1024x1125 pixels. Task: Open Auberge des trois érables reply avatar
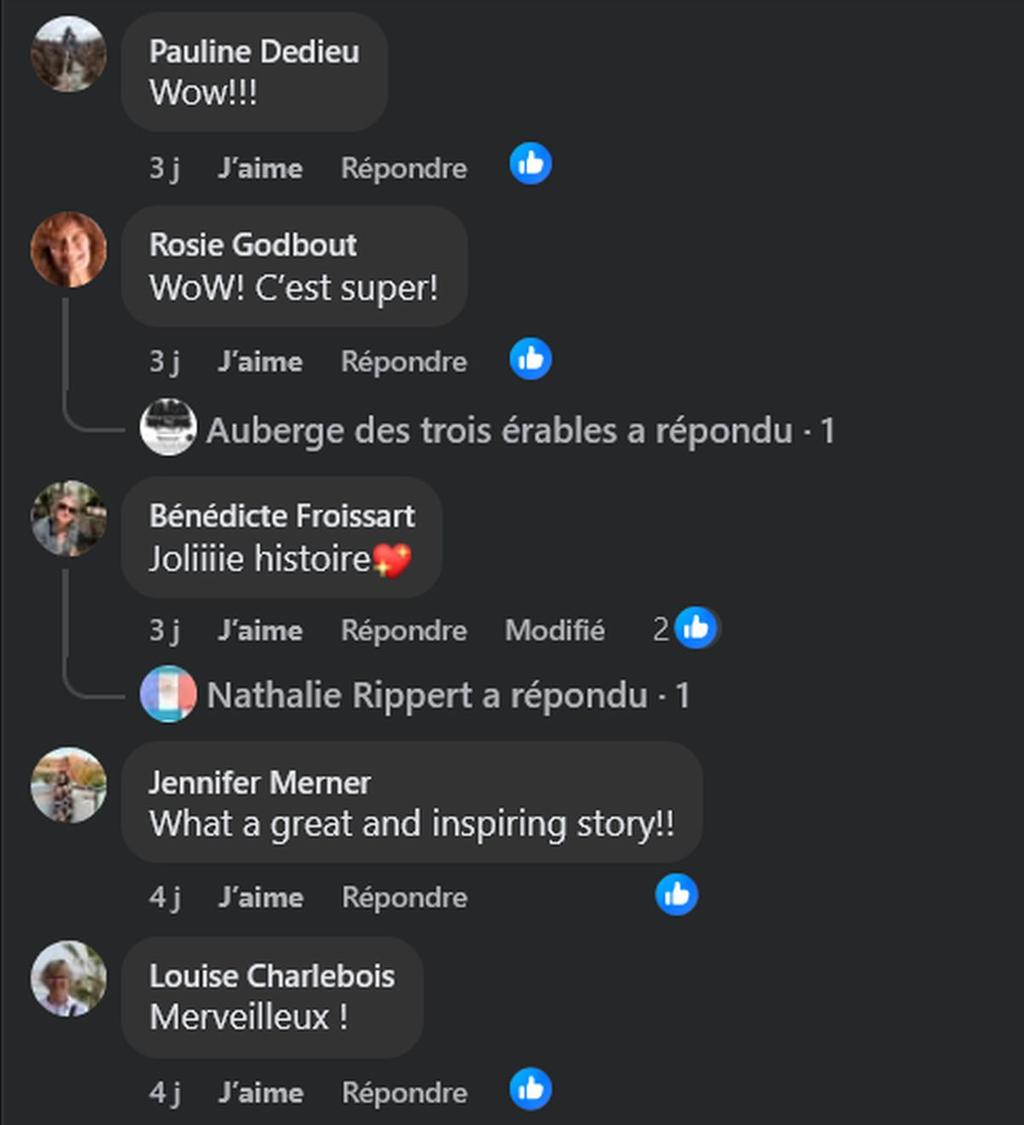168,428
